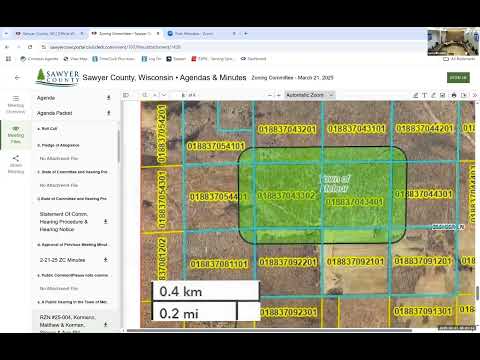Go back with the arrow beside Sawyer logo
This screenshot has width=480, height=360.
point(17,78)
